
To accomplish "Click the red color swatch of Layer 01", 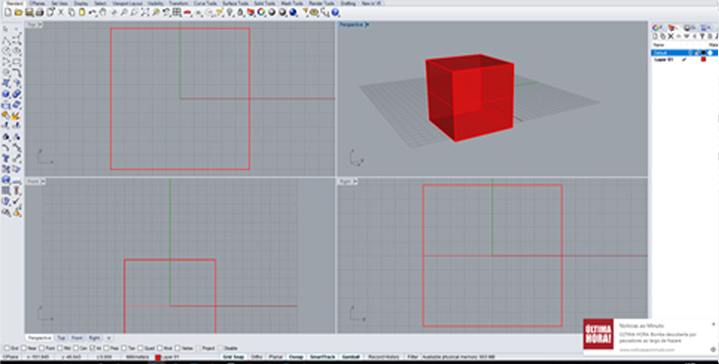I will (703, 60).
